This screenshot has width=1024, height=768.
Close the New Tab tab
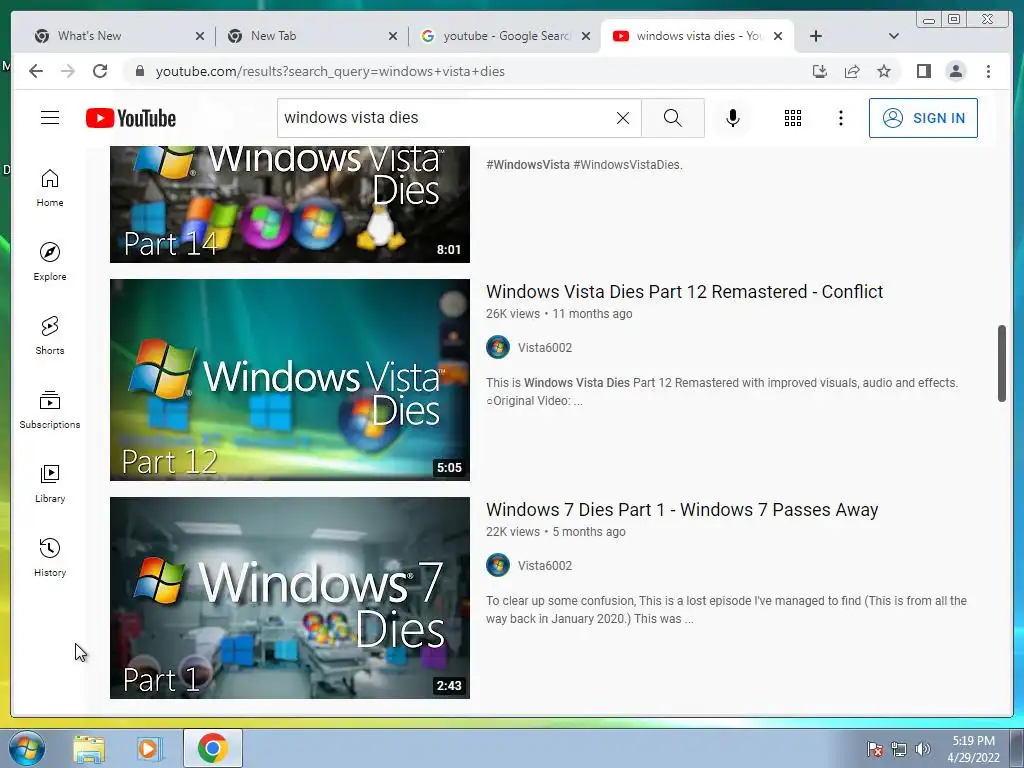tap(392, 36)
